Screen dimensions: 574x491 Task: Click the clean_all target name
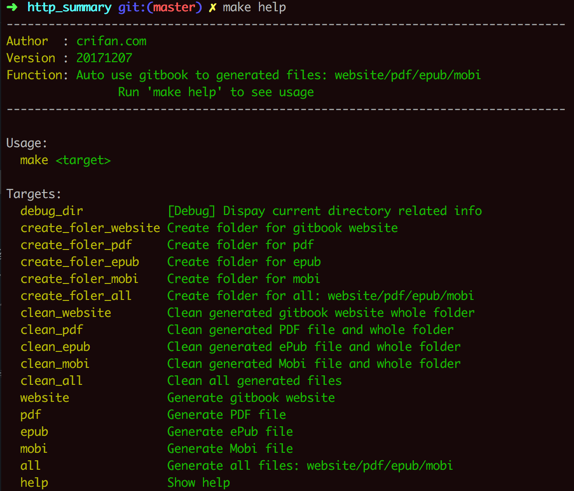[x=51, y=381]
